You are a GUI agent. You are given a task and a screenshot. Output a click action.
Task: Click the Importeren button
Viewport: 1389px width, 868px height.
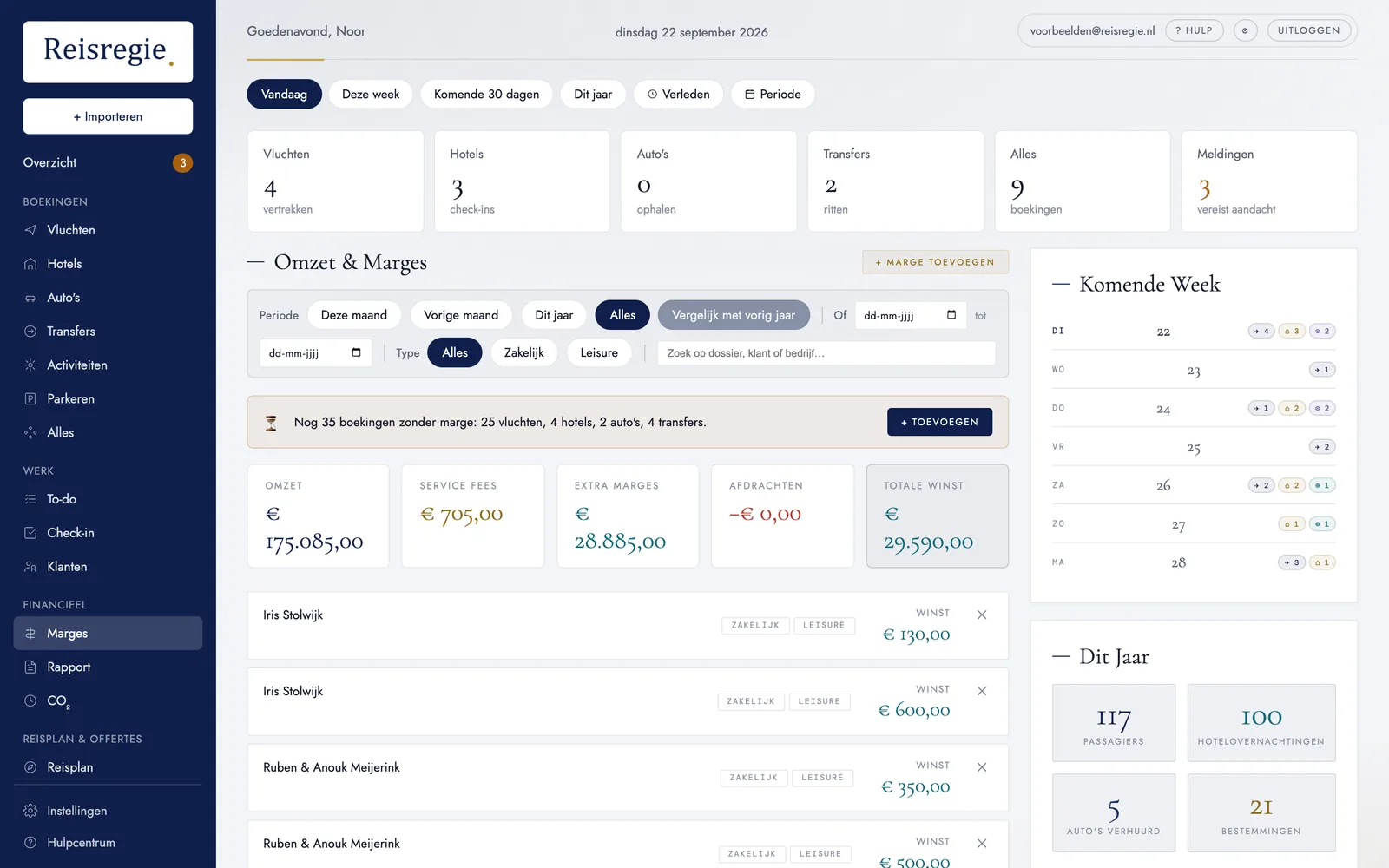pos(108,116)
